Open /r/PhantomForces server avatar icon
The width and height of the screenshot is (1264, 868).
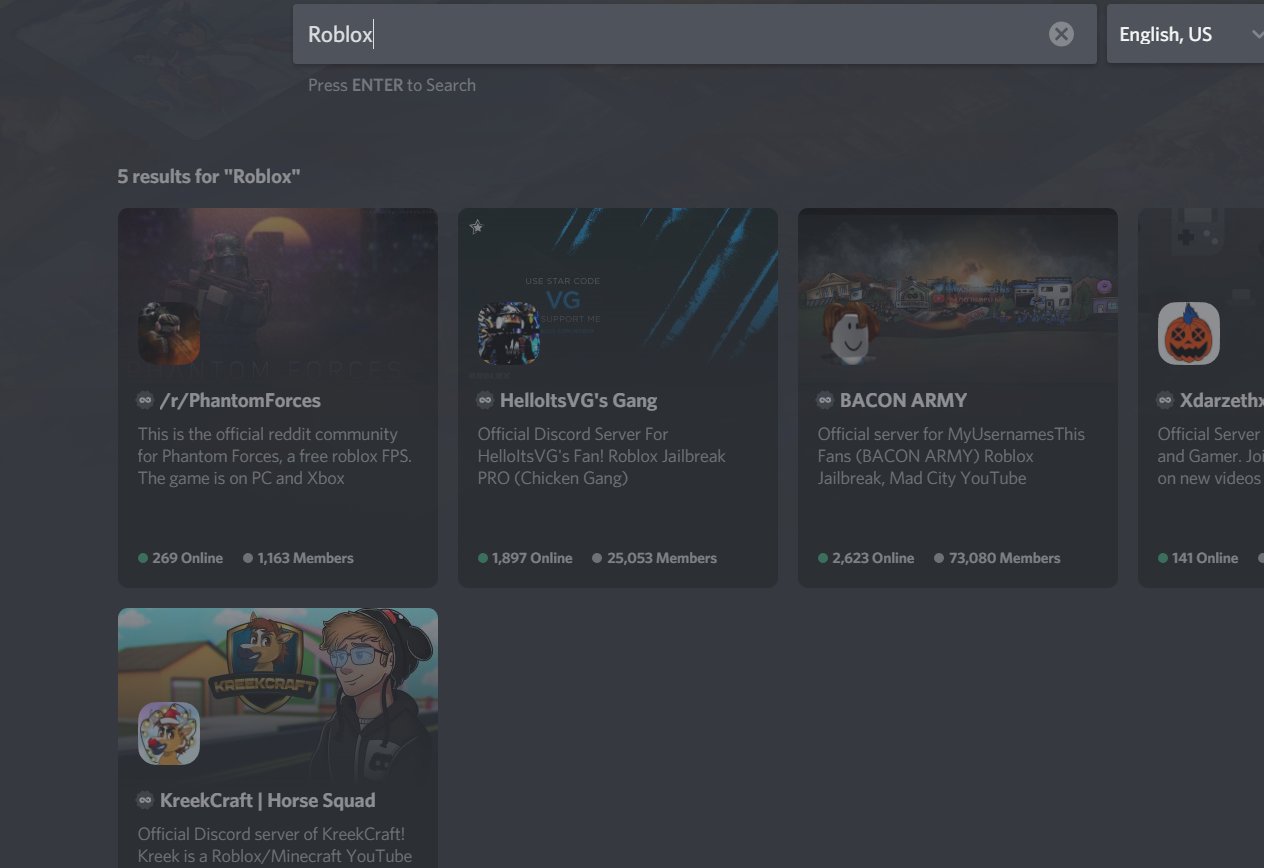(169, 333)
